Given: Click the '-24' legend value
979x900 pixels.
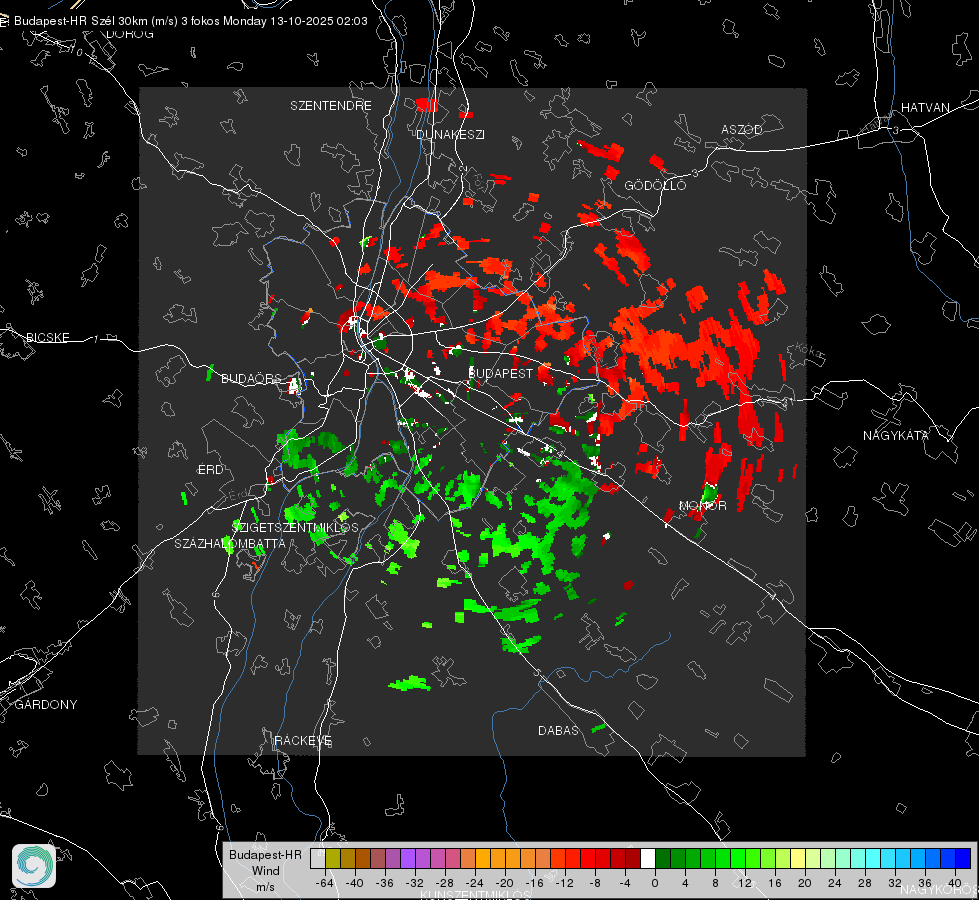Looking at the screenshot, I should click(x=475, y=883).
